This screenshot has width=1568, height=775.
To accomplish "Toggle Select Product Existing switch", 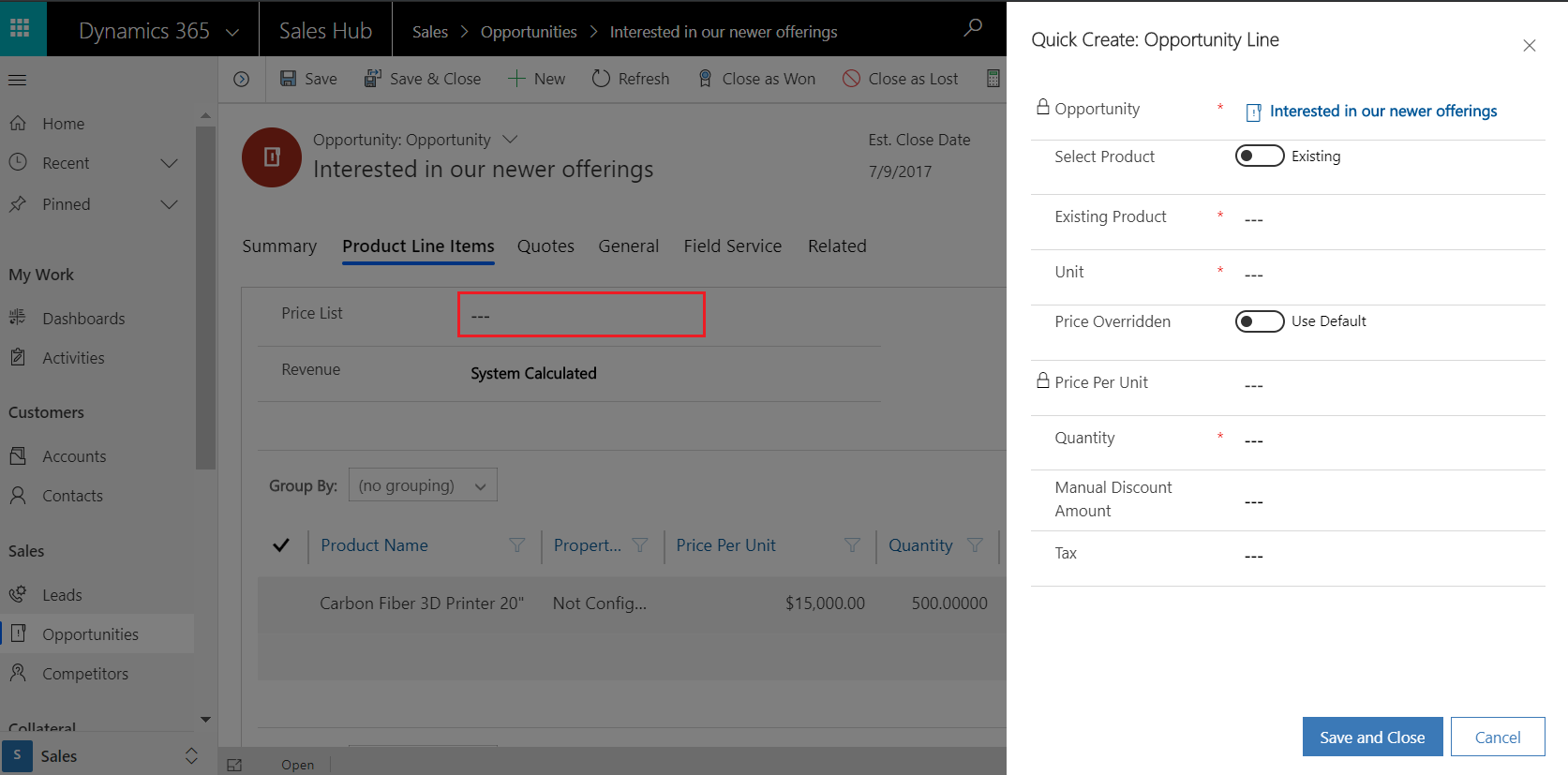I will pyautogui.click(x=1259, y=156).
